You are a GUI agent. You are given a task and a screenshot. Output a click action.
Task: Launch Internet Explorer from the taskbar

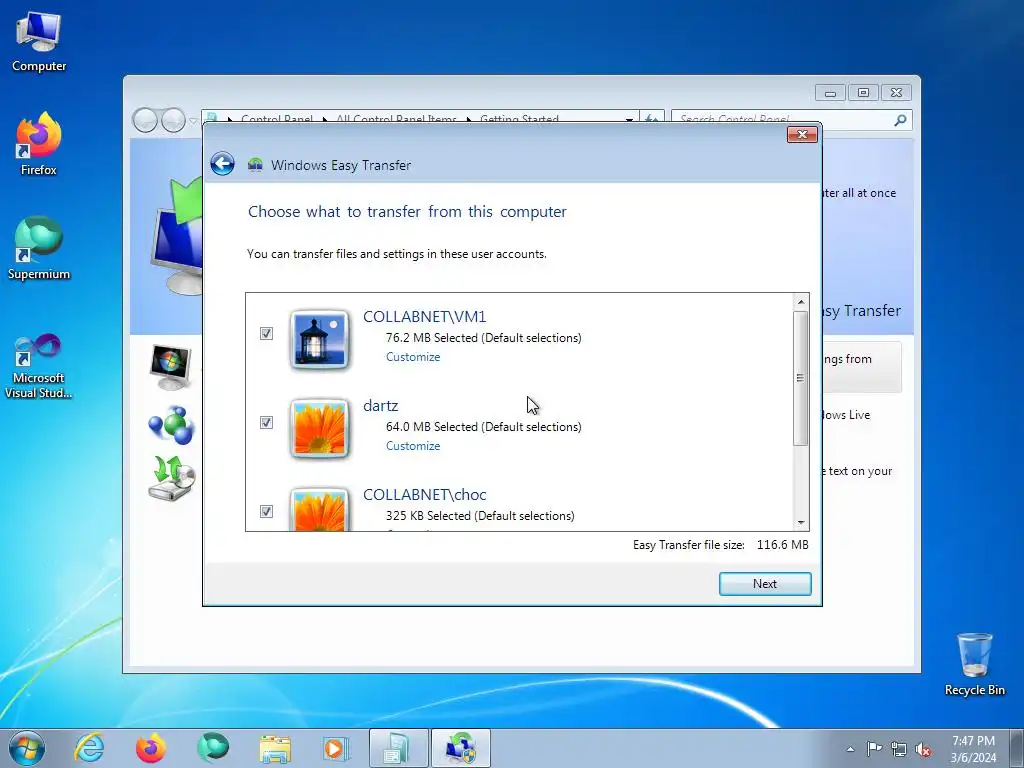coord(89,748)
